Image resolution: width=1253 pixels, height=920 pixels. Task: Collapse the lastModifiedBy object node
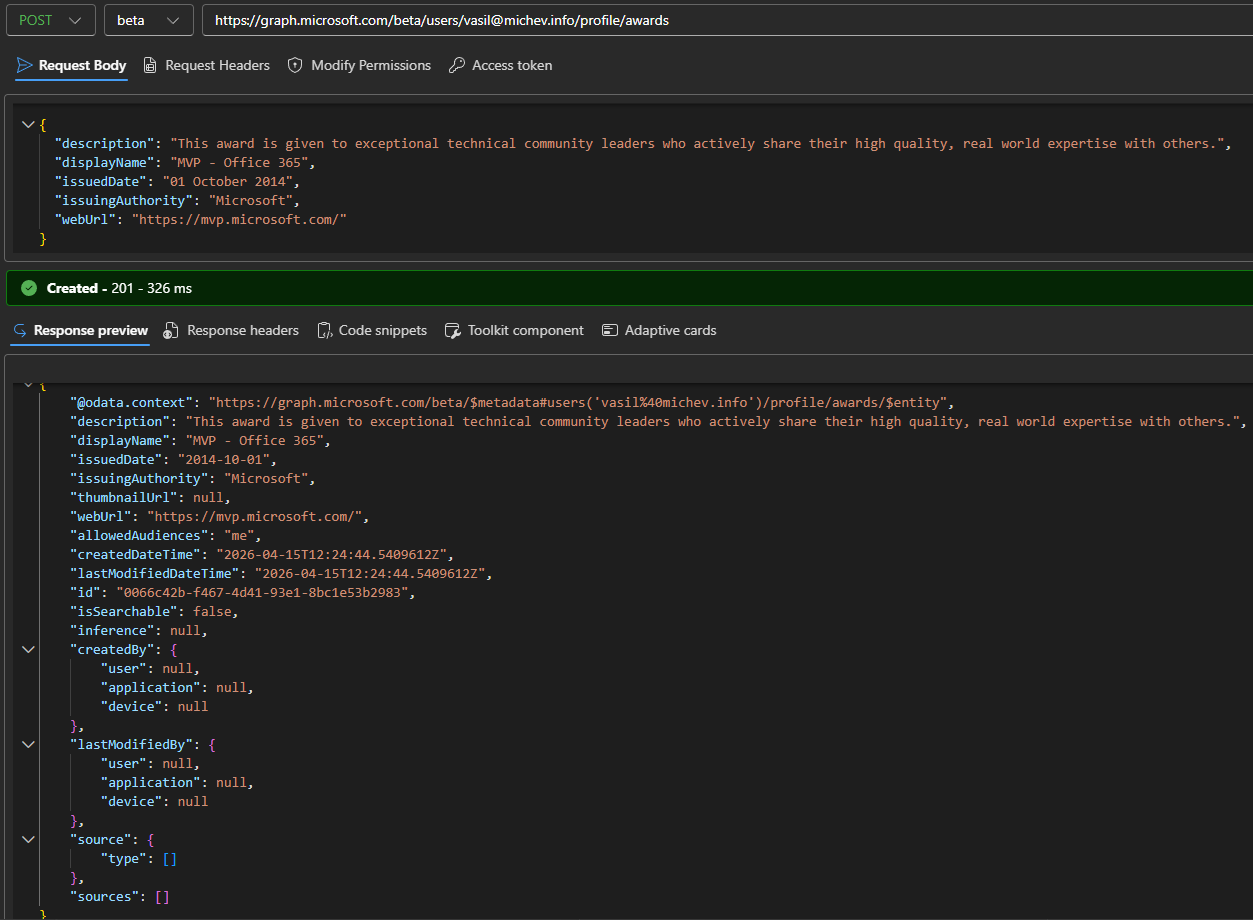27,745
